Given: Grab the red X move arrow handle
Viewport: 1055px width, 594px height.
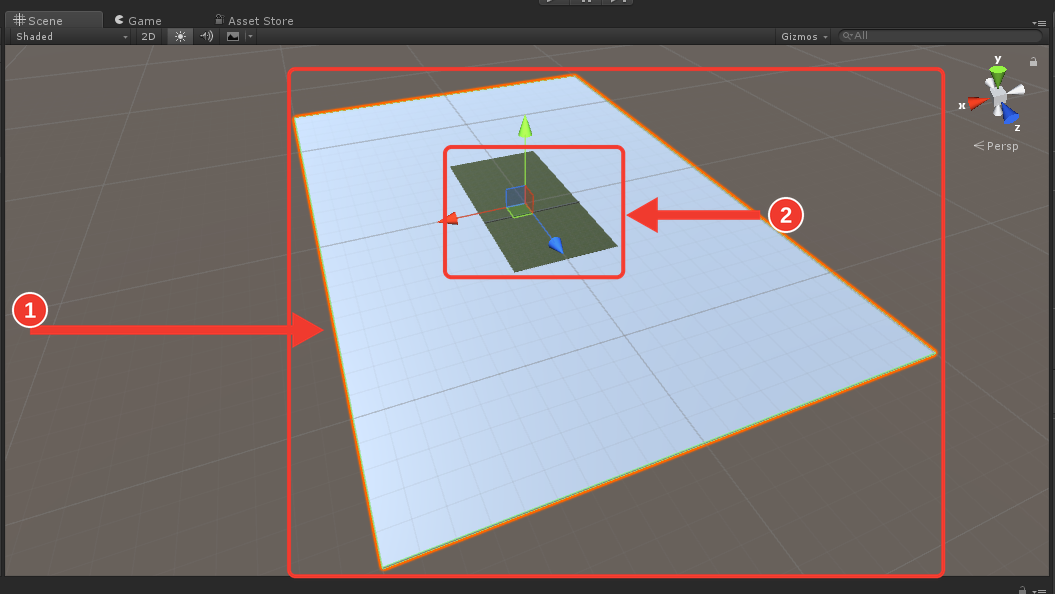Looking at the screenshot, I should click(x=448, y=219).
